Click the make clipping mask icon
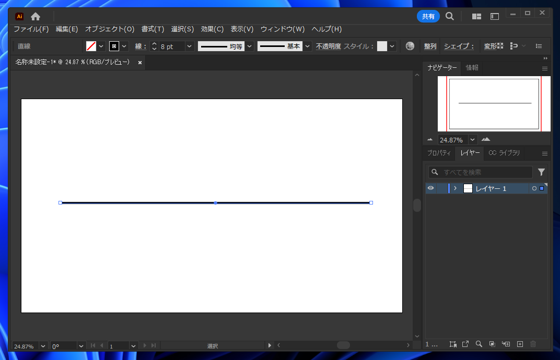 tap(492, 344)
